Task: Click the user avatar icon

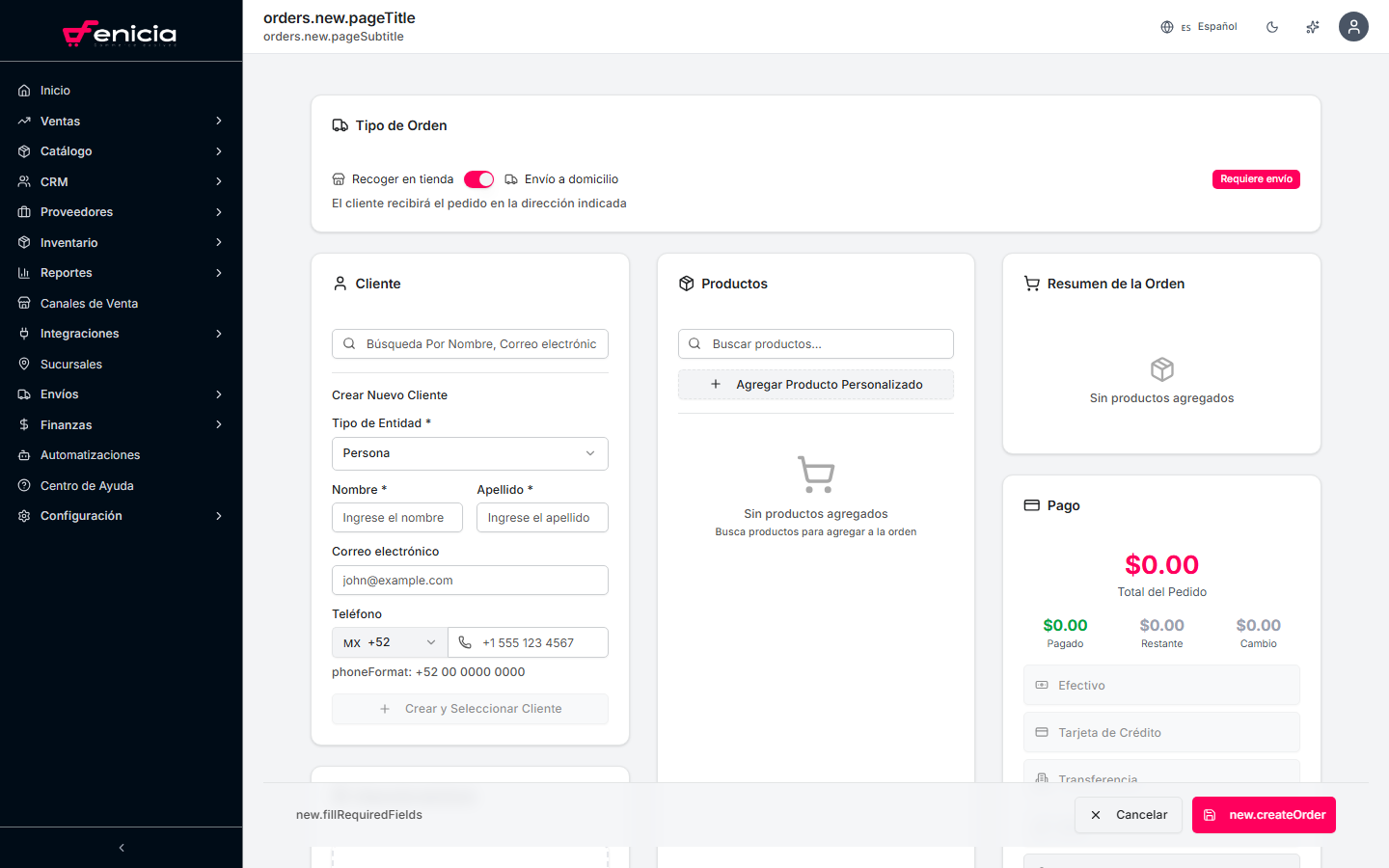Action: pos(1353,27)
